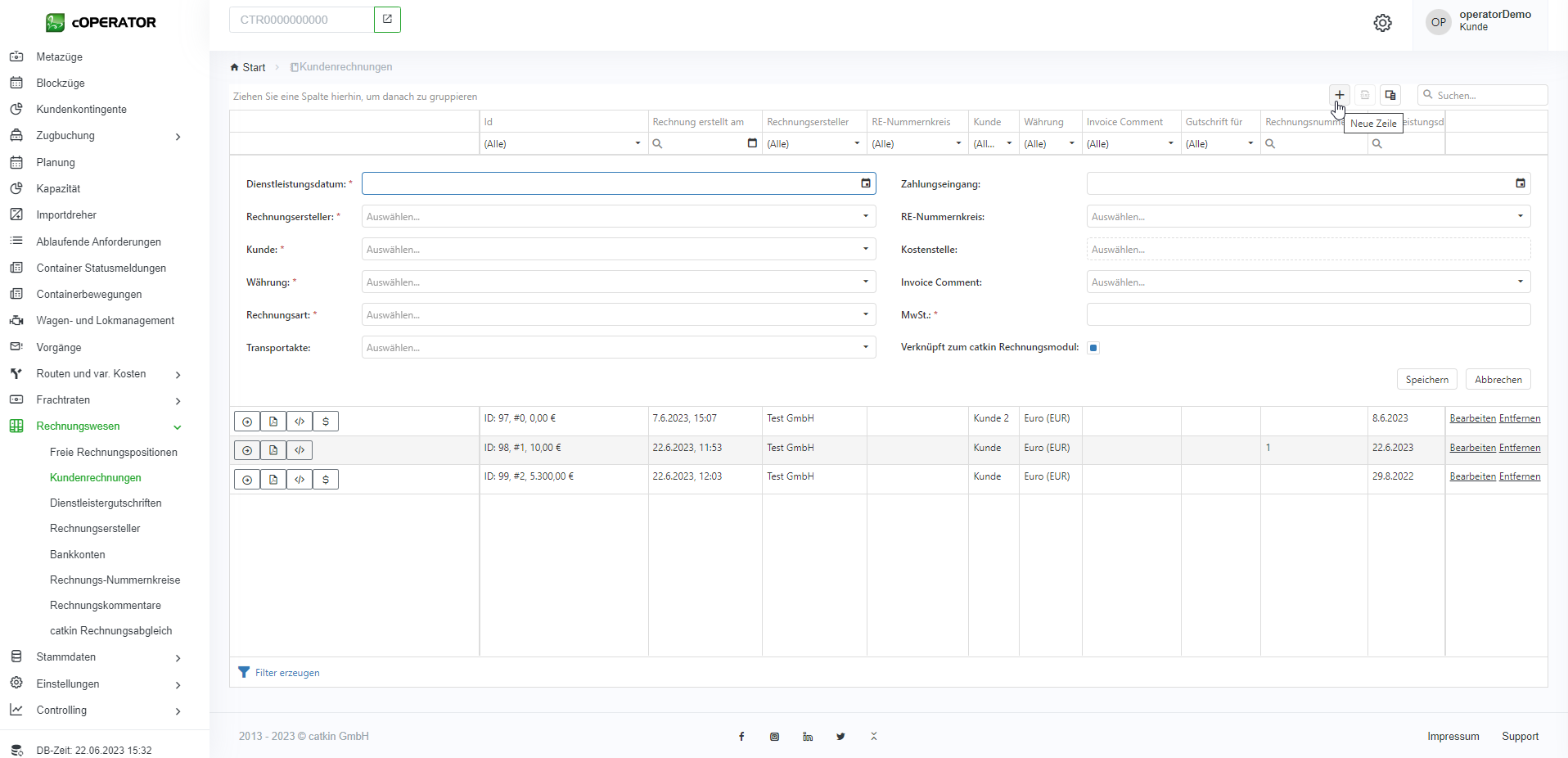Click Entfernen link for invoice ID 99
The image size is (1568, 758).
point(1519,476)
